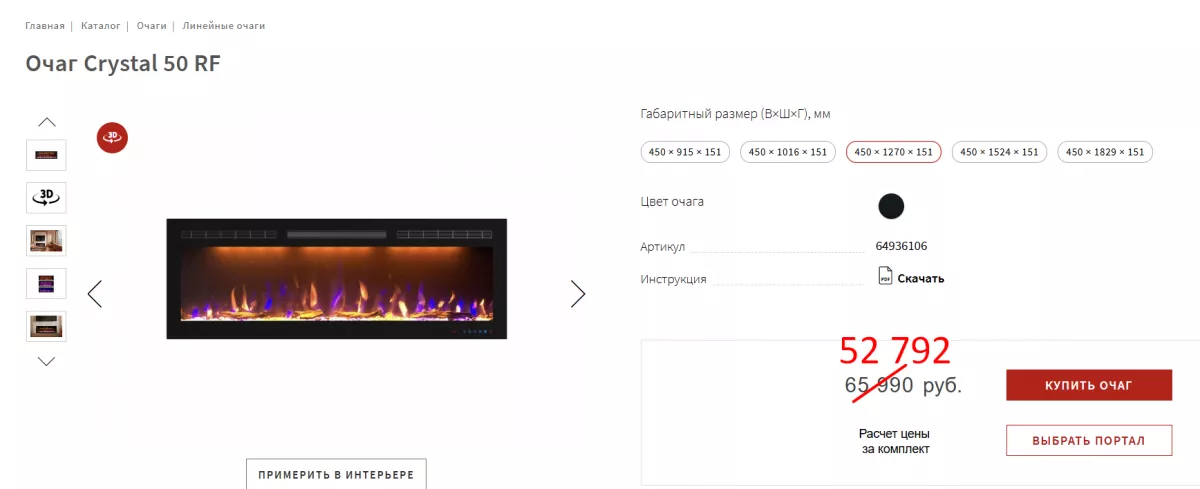Screen dimensions: 1200x489
Task: Select size 450 × 1524 × 151
Action: coord(999,152)
